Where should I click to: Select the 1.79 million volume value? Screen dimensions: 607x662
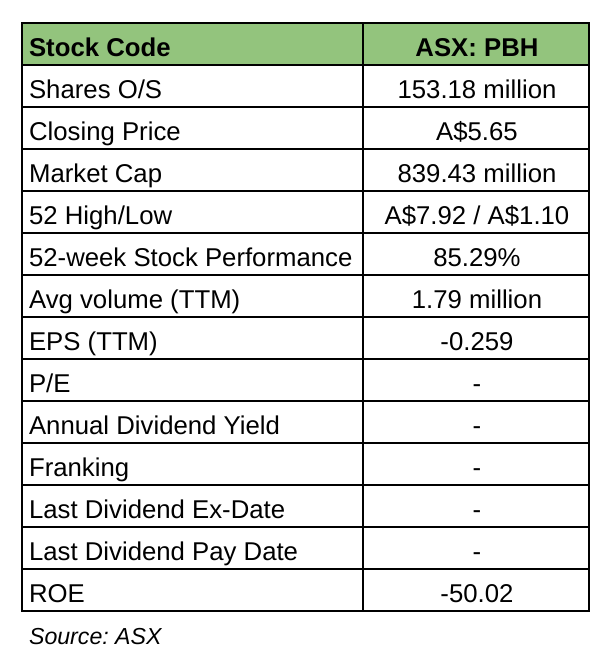coord(476,299)
